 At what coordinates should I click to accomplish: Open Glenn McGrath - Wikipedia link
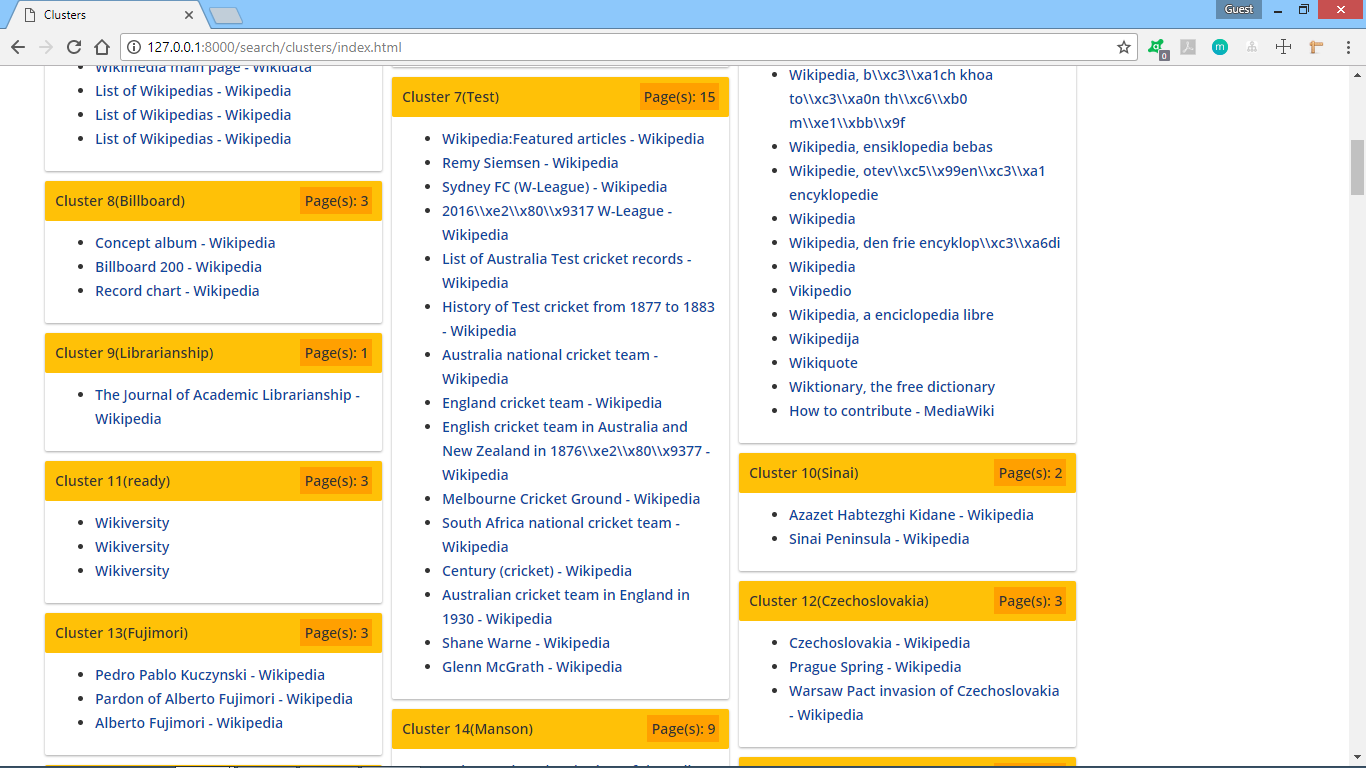(x=532, y=667)
